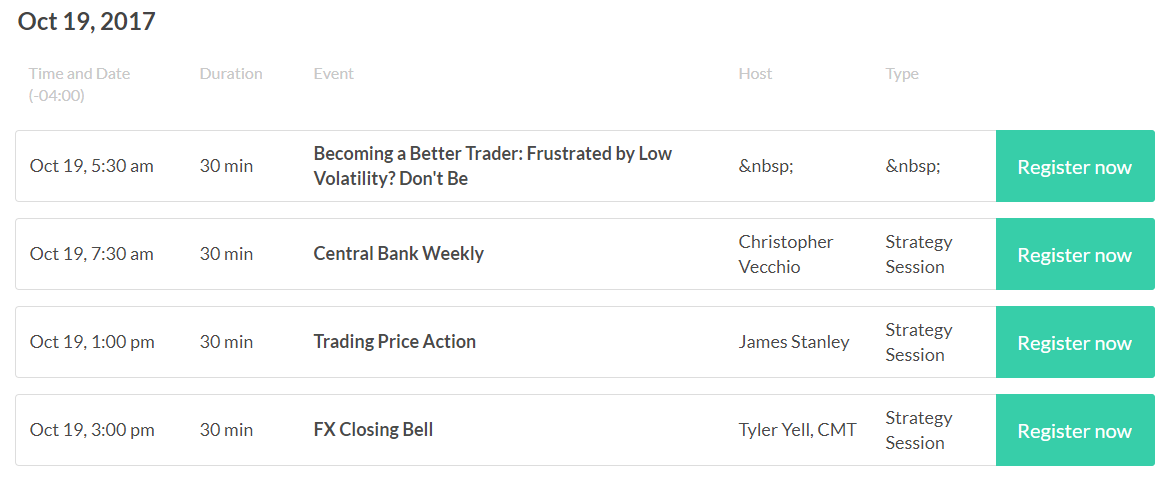Viewport: 1164px width, 480px height.
Task: Click the Time and Date column header
Action: click(79, 85)
